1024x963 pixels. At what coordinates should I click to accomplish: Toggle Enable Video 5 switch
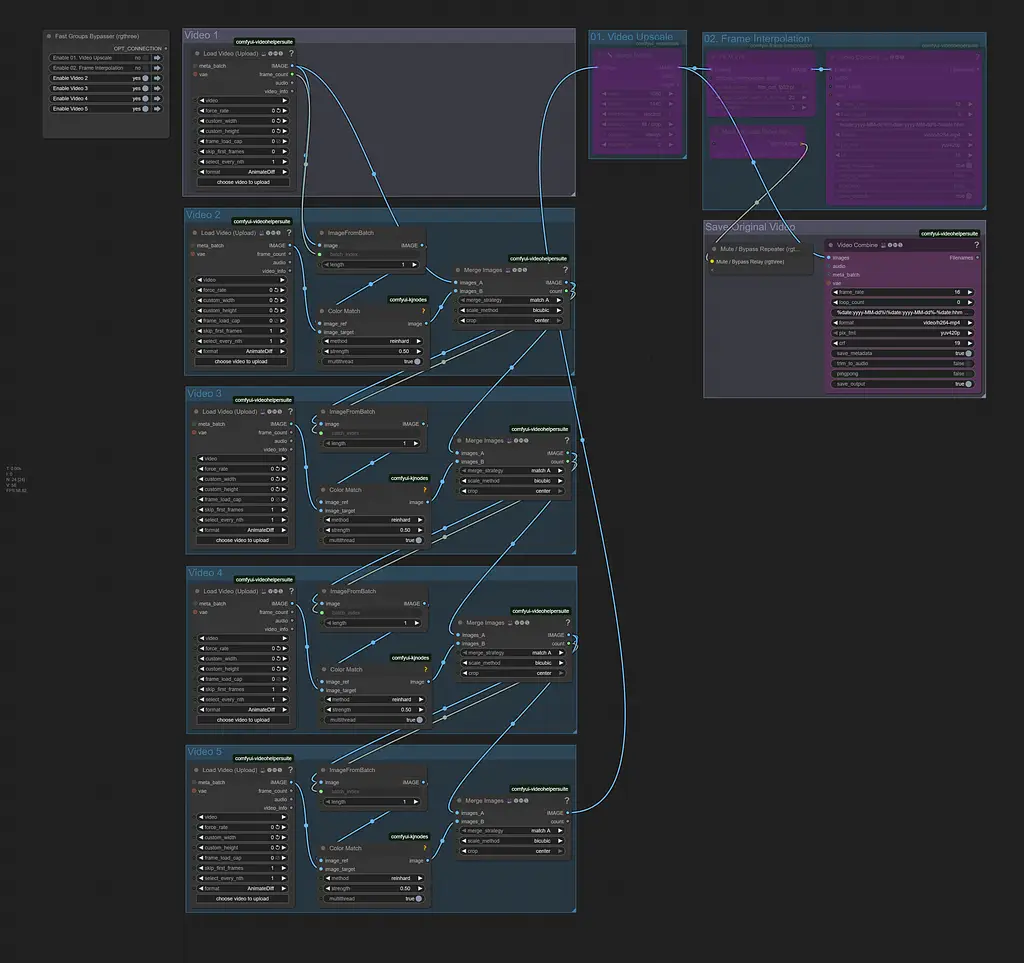(x=146, y=109)
